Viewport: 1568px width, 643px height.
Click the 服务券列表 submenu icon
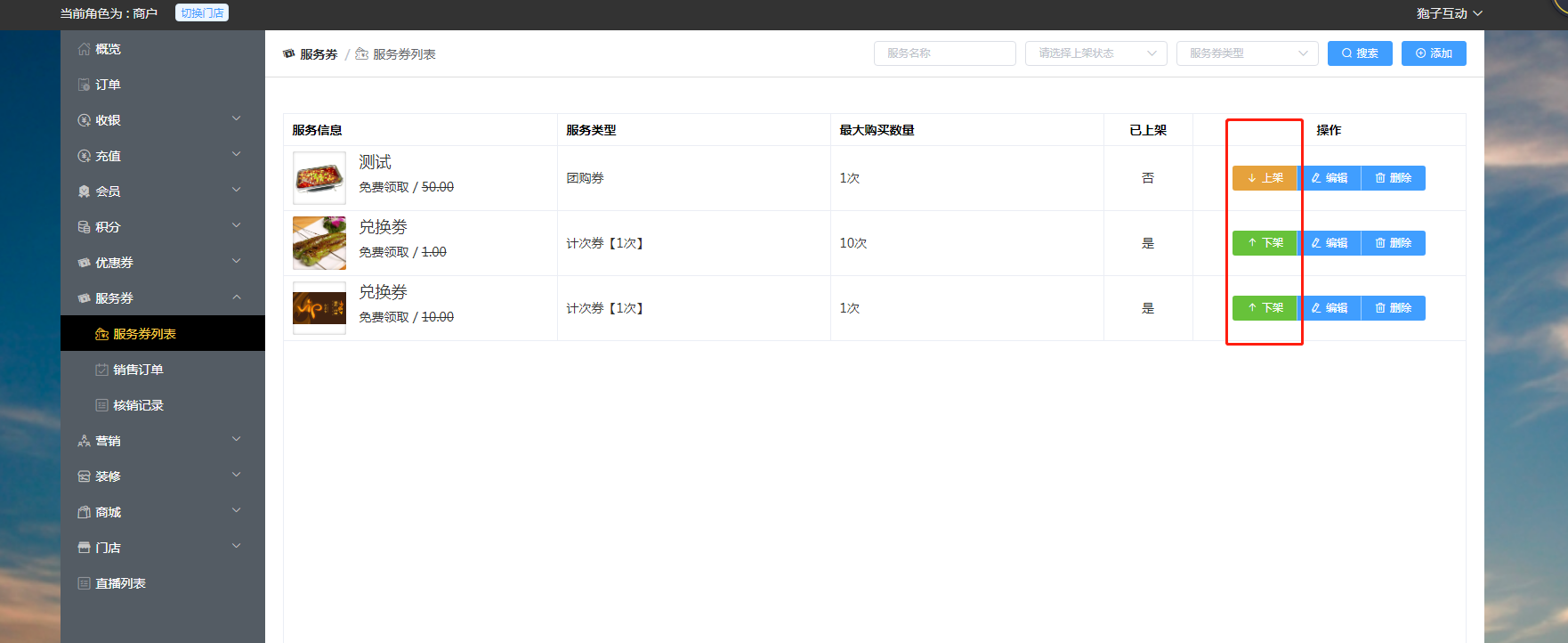101,334
